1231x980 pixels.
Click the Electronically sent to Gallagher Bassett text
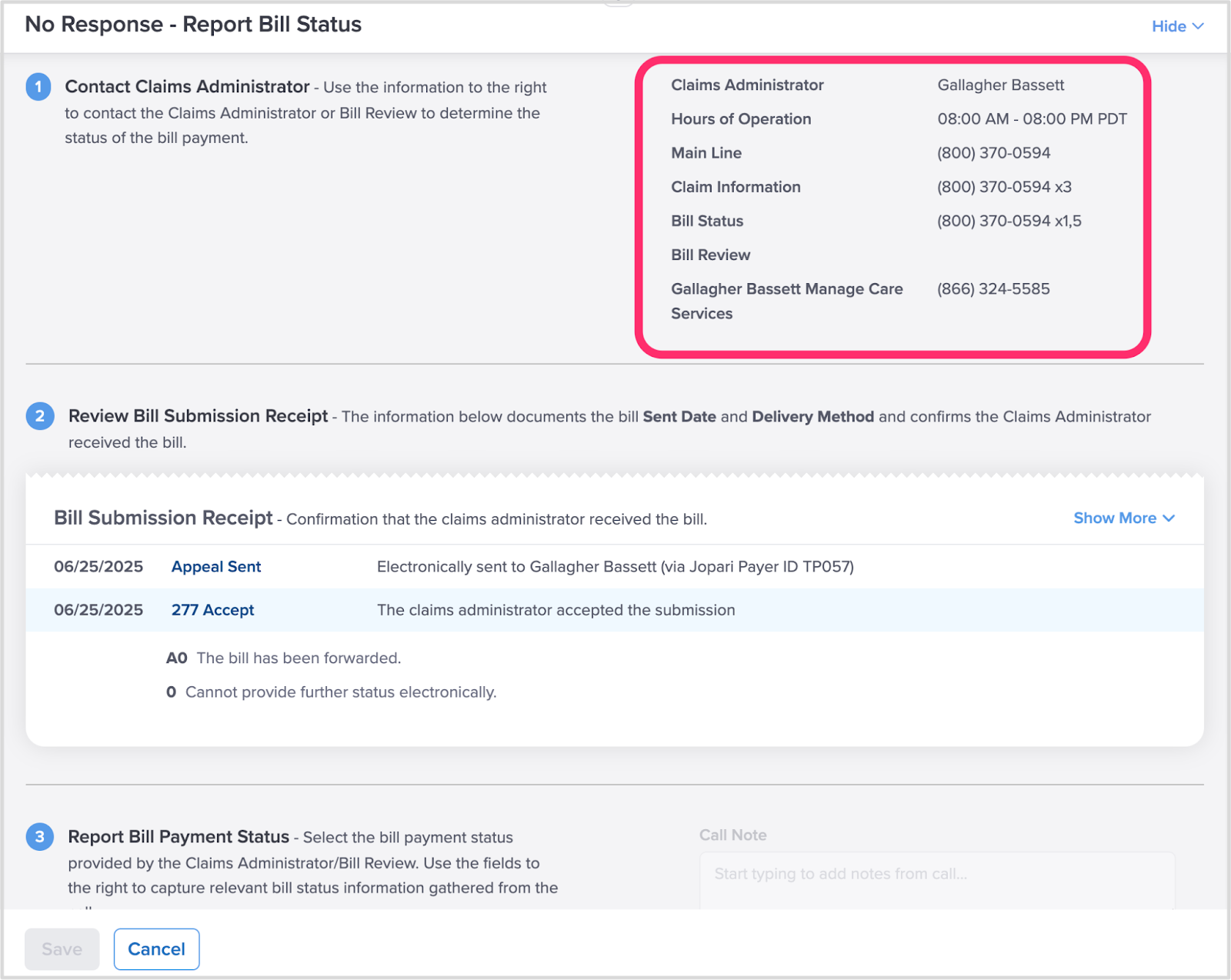click(615, 567)
